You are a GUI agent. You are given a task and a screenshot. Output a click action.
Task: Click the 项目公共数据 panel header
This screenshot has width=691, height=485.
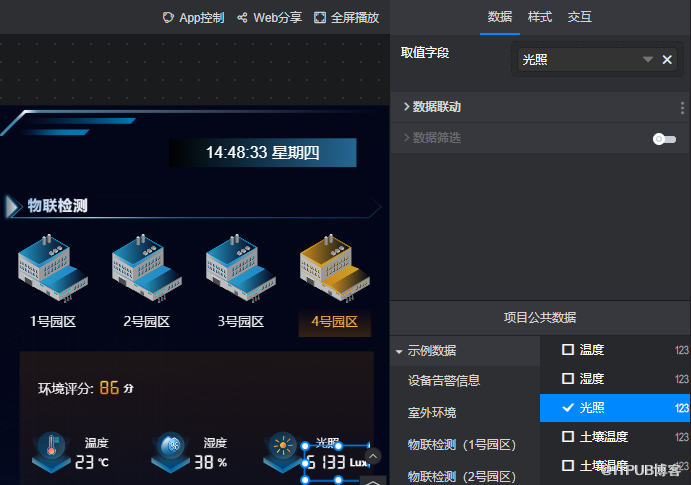(540, 318)
